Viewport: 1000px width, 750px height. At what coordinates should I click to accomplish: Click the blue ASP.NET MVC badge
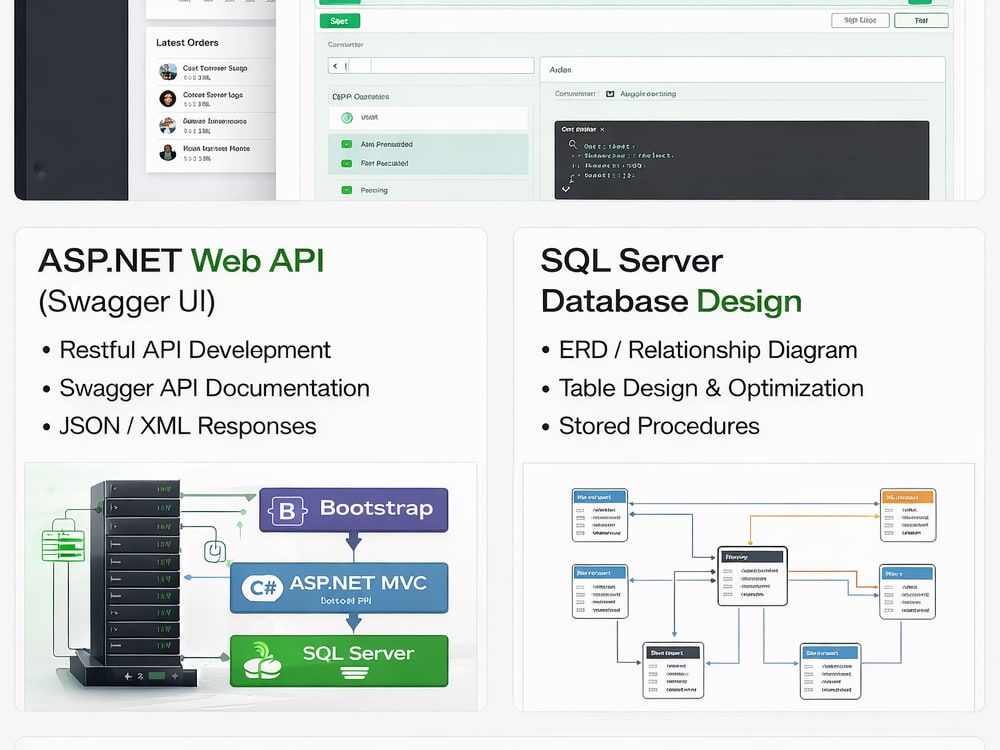pyautogui.click(x=339, y=588)
